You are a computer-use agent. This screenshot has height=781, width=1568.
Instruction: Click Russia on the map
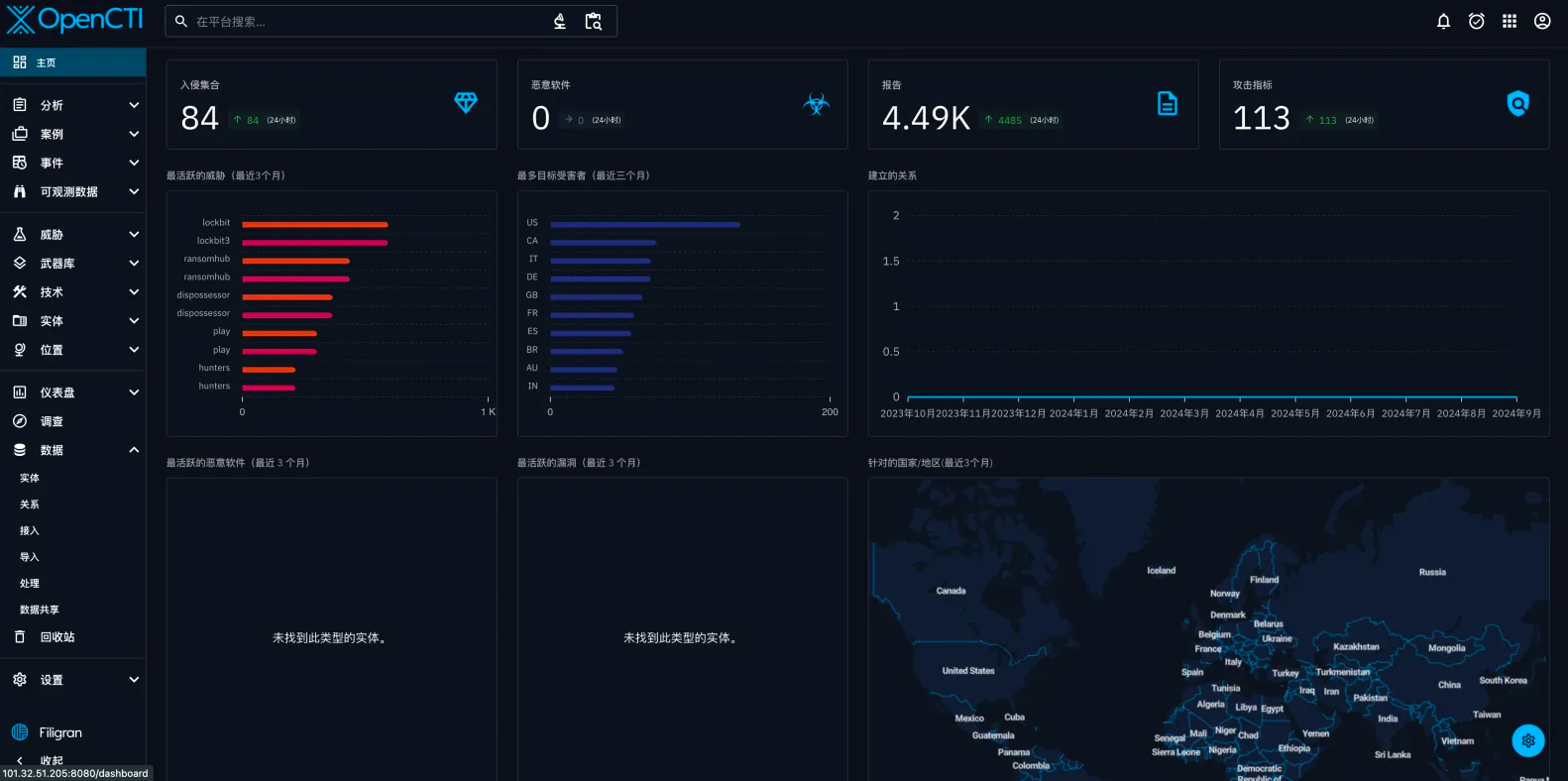click(x=1432, y=572)
